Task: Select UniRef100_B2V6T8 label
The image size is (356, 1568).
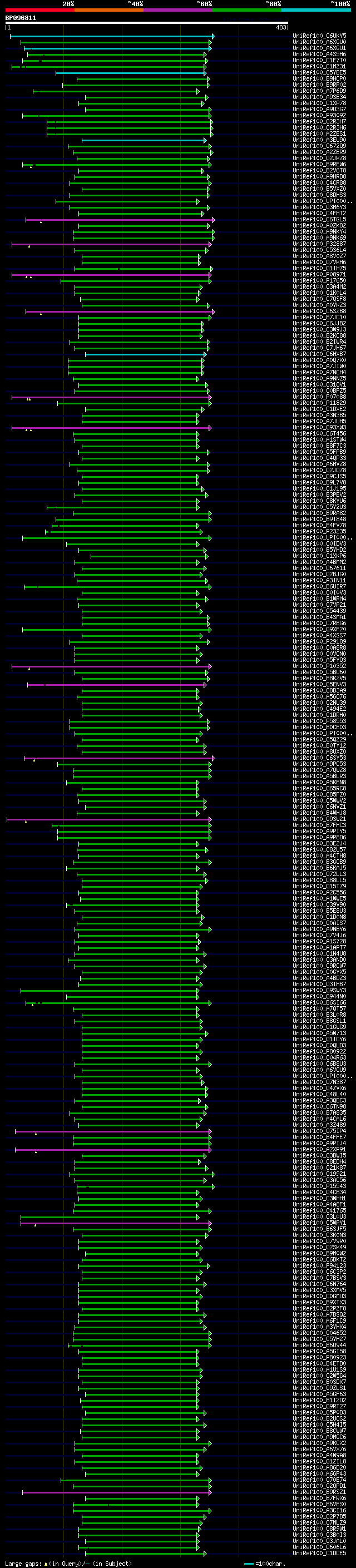Action: [x=319, y=170]
